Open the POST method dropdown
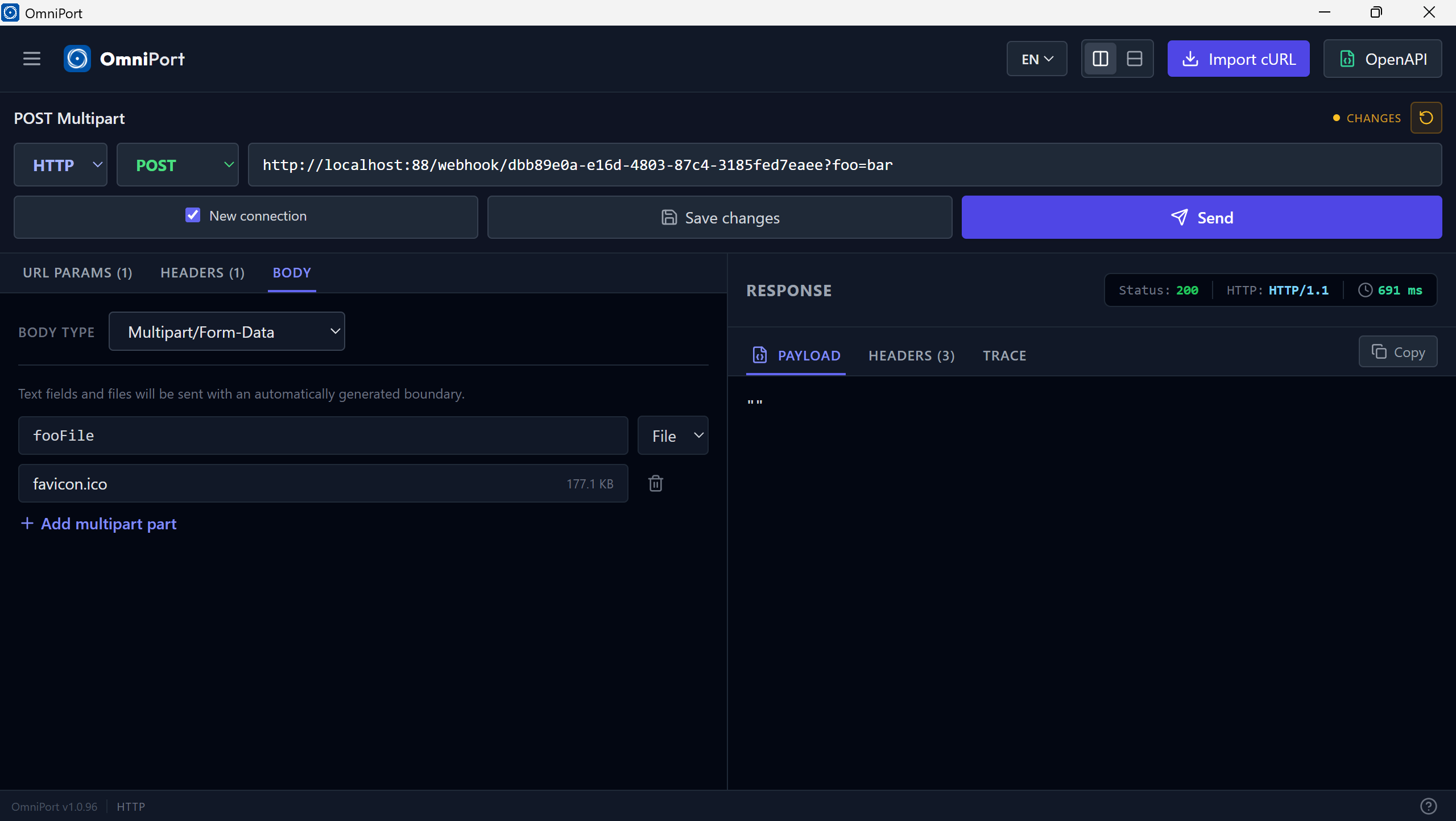This screenshot has height=821, width=1456. (178, 165)
